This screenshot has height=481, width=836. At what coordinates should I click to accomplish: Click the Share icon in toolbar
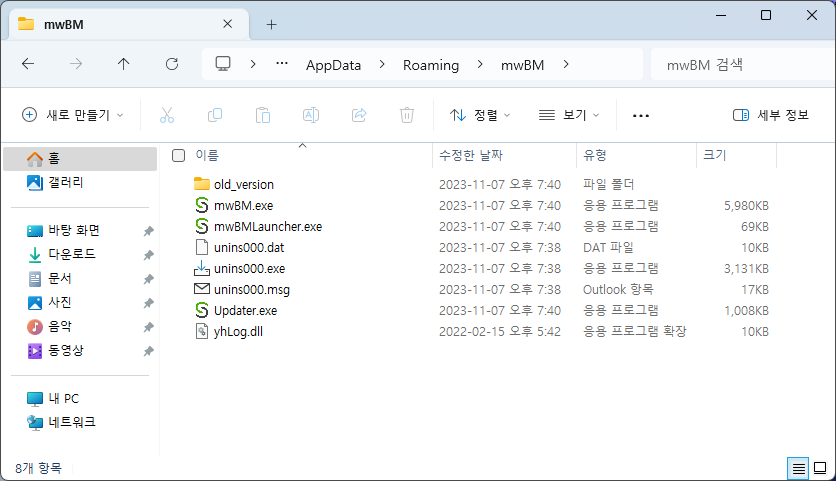(359, 115)
